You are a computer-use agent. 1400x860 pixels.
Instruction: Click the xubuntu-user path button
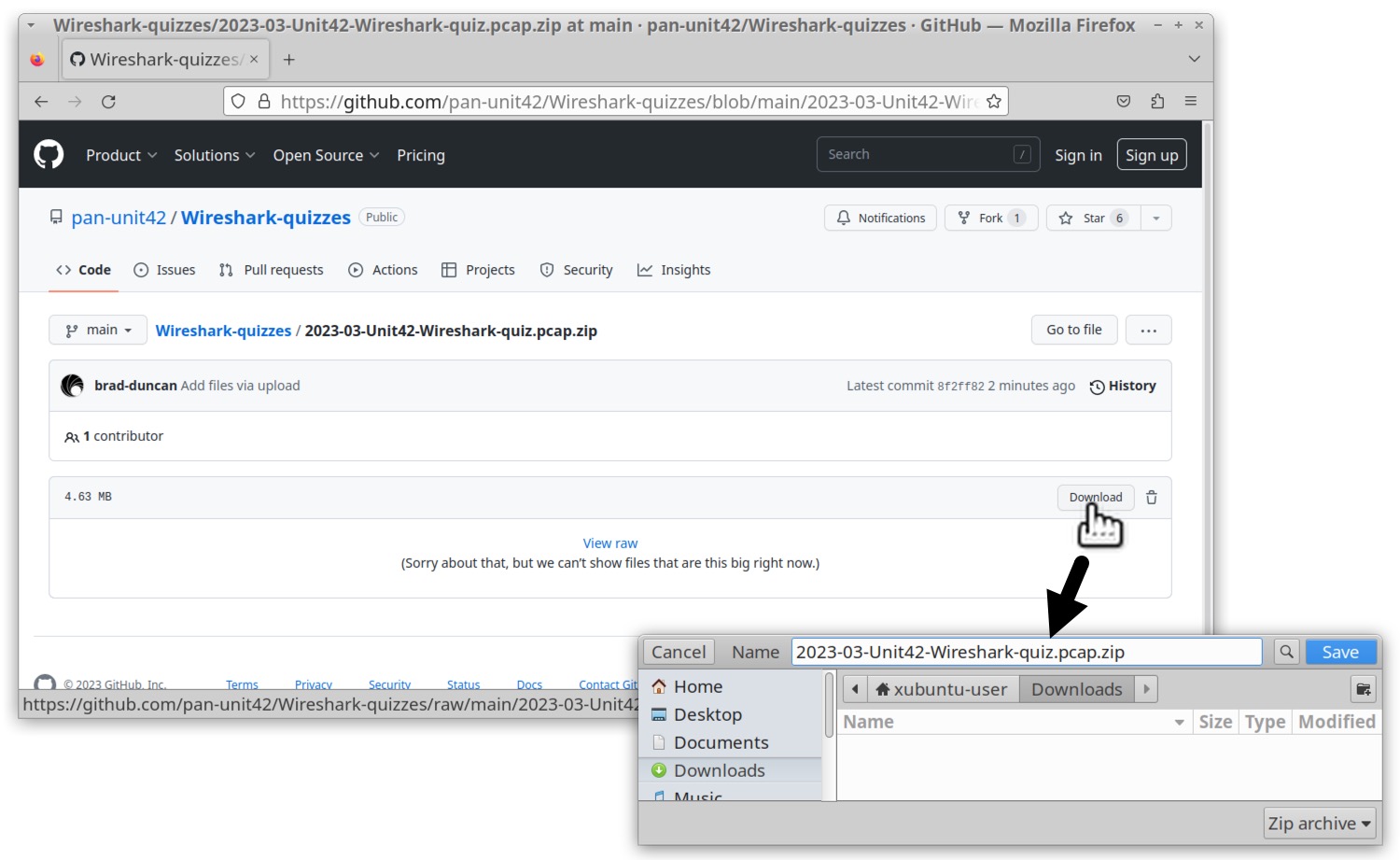(943, 689)
